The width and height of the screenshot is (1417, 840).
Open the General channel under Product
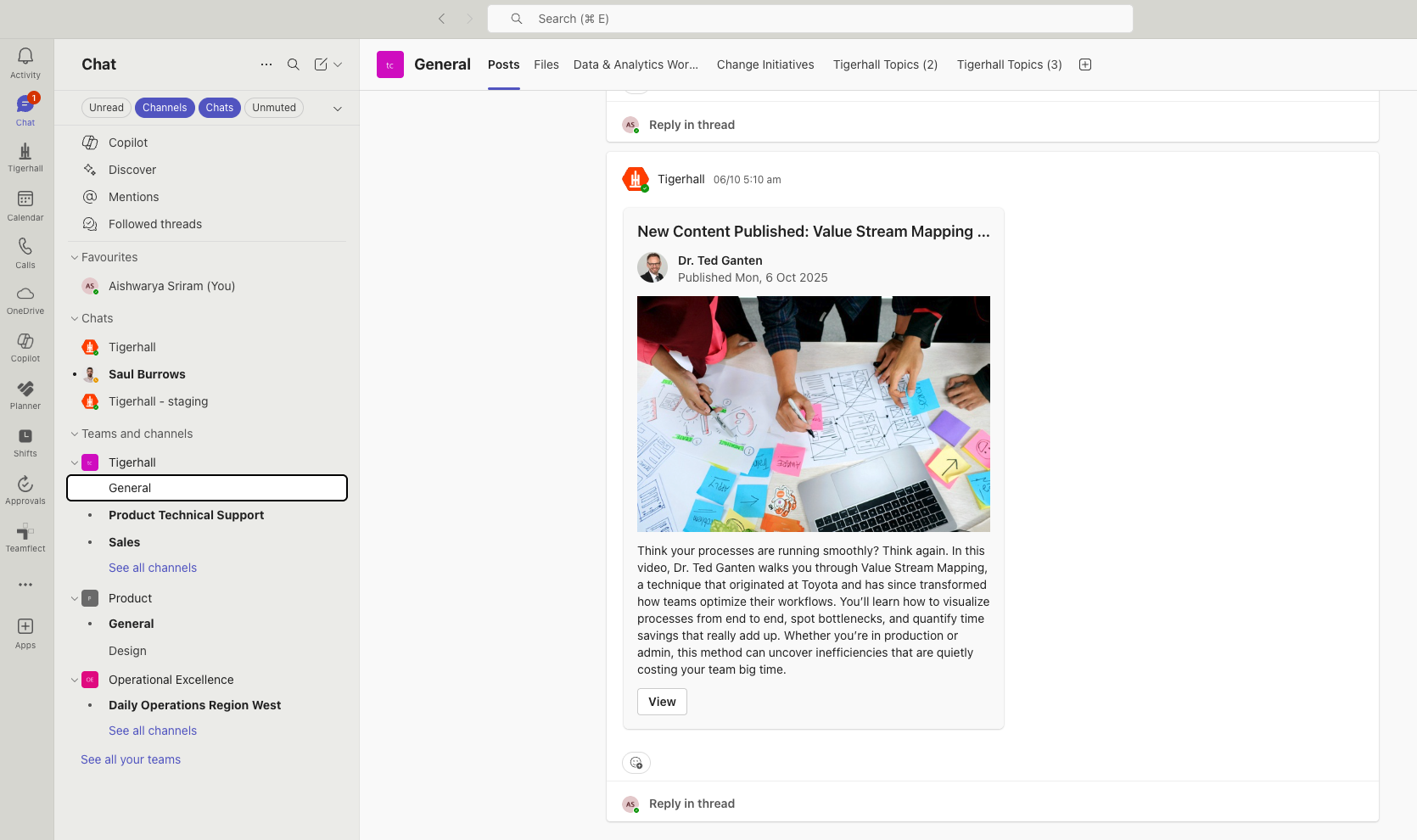(207, 624)
